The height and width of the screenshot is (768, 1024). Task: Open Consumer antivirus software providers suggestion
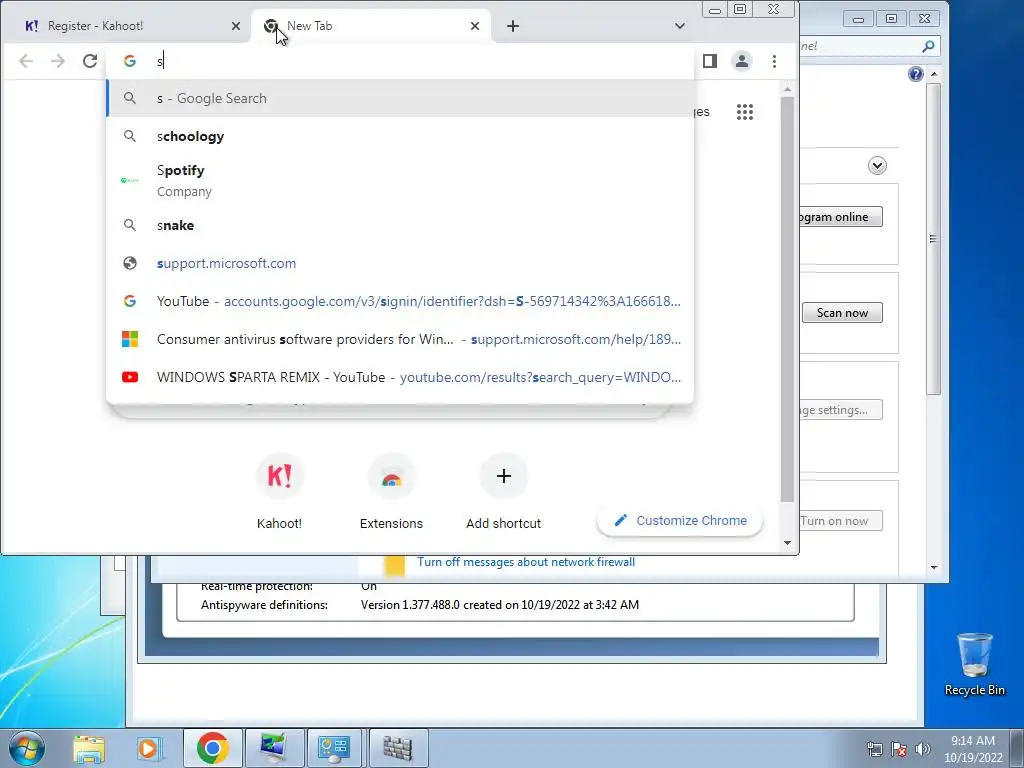pyautogui.click(x=400, y=339)
